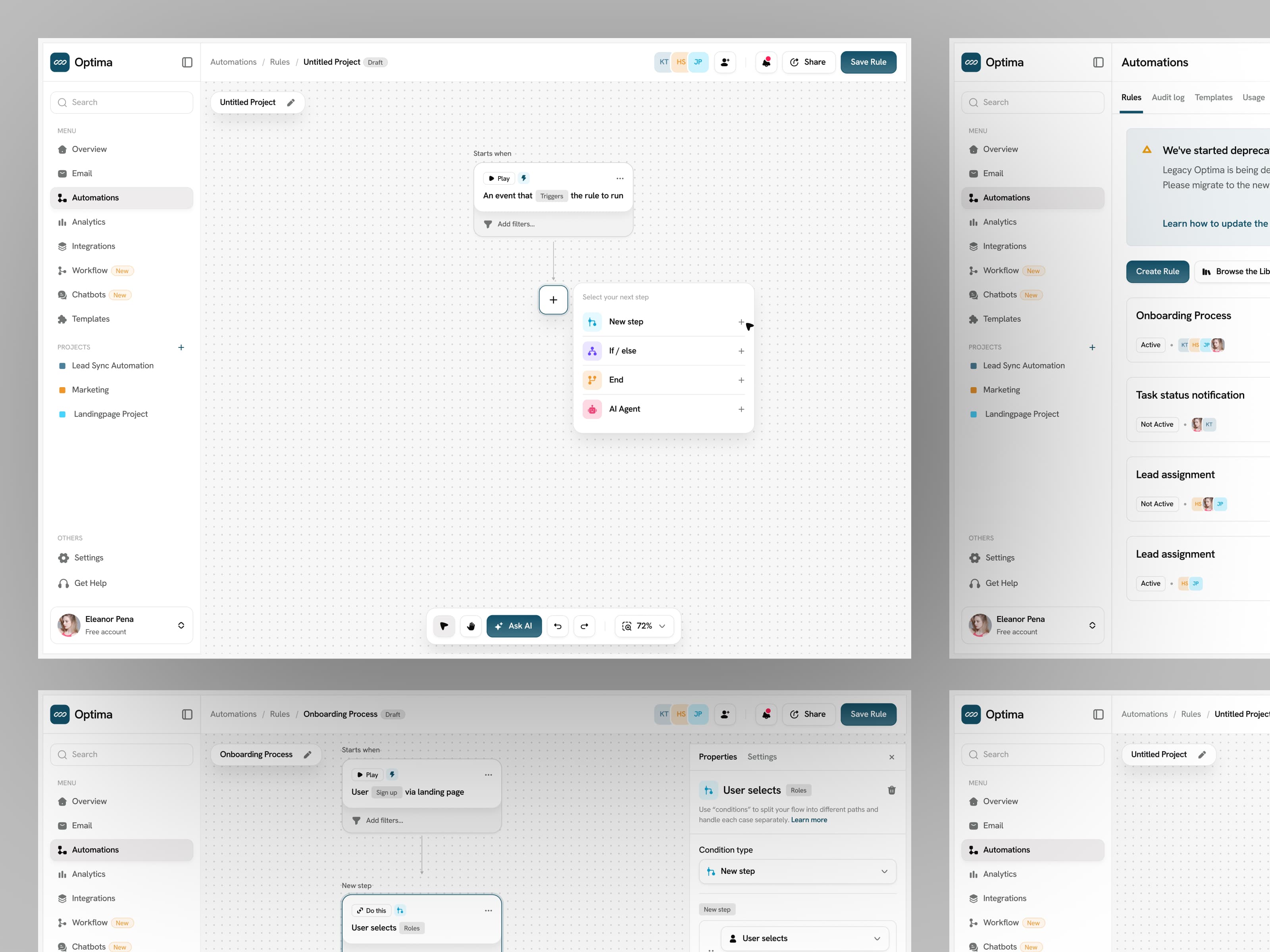Click the plus add-step node on canvas
1270x952 pixels.
coord(554,299)
